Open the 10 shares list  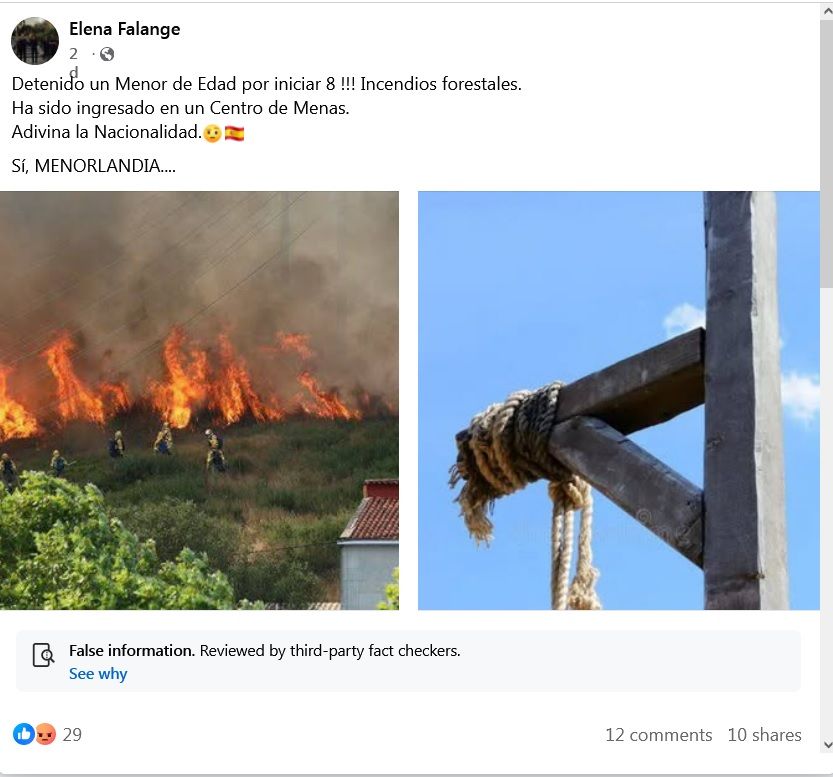click(764, 734)
